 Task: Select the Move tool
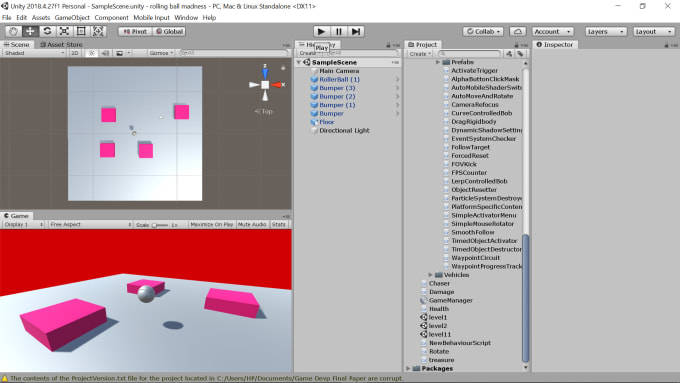click(x=30, y=31)
